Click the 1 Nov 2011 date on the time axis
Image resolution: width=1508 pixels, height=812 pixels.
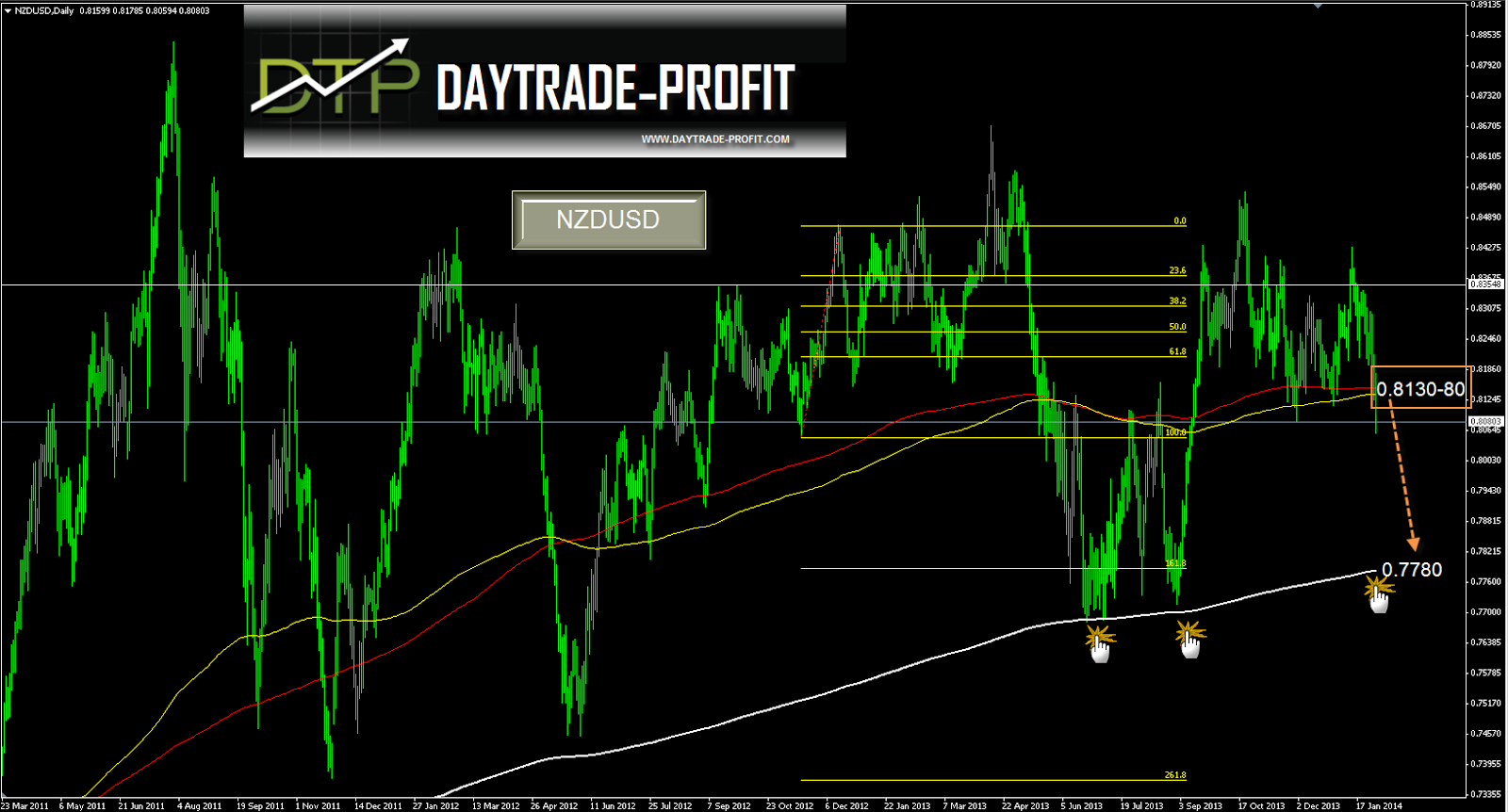[x=318, y=806]
